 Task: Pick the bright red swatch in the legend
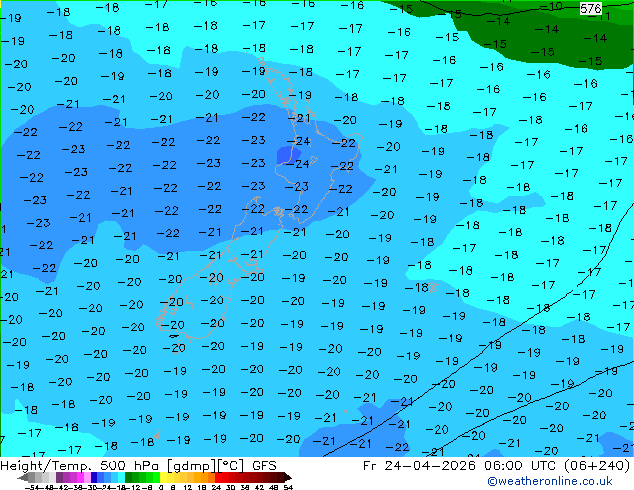218,477
